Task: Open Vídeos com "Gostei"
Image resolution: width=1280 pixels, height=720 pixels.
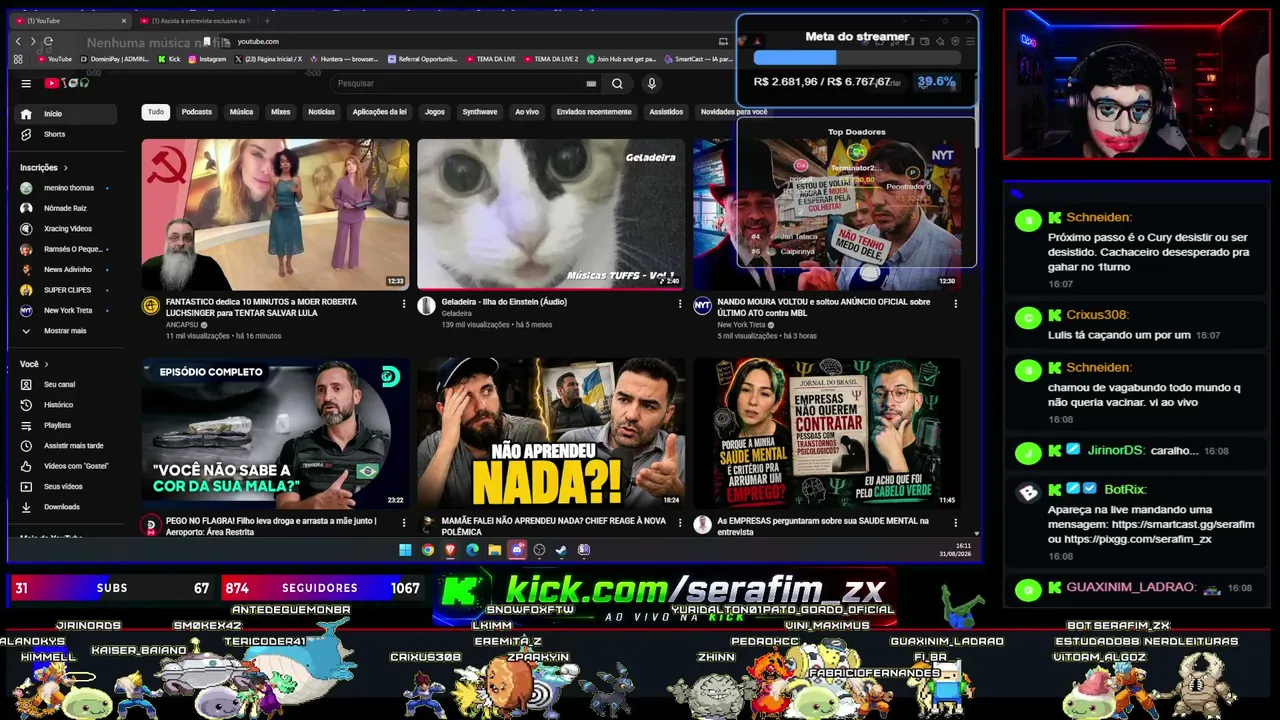Action: (x=66, y=466)
